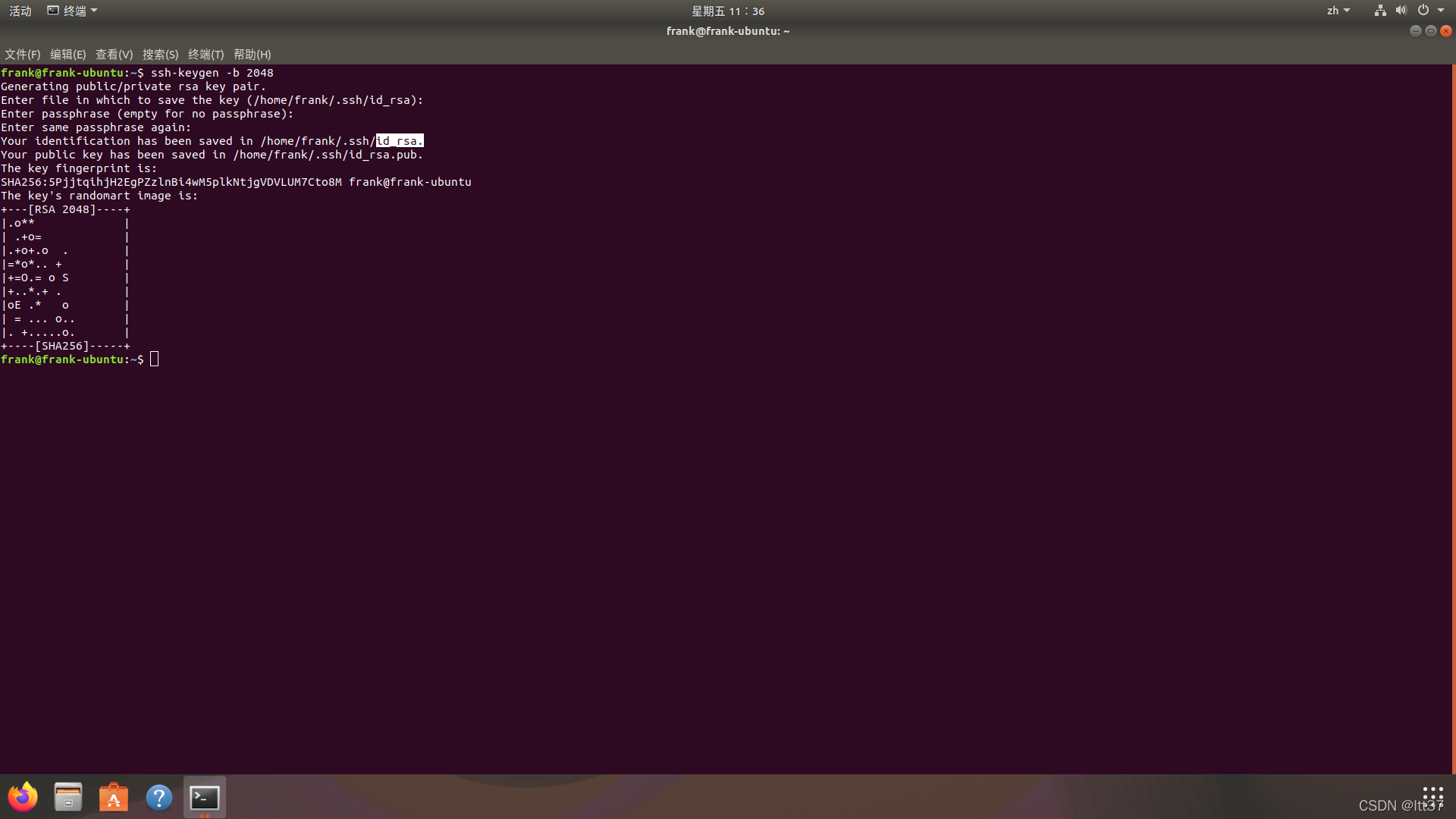This screenshot has width=1456, height=819.
Task: Click the volume speaker icon
Action: coord(1401,11)
